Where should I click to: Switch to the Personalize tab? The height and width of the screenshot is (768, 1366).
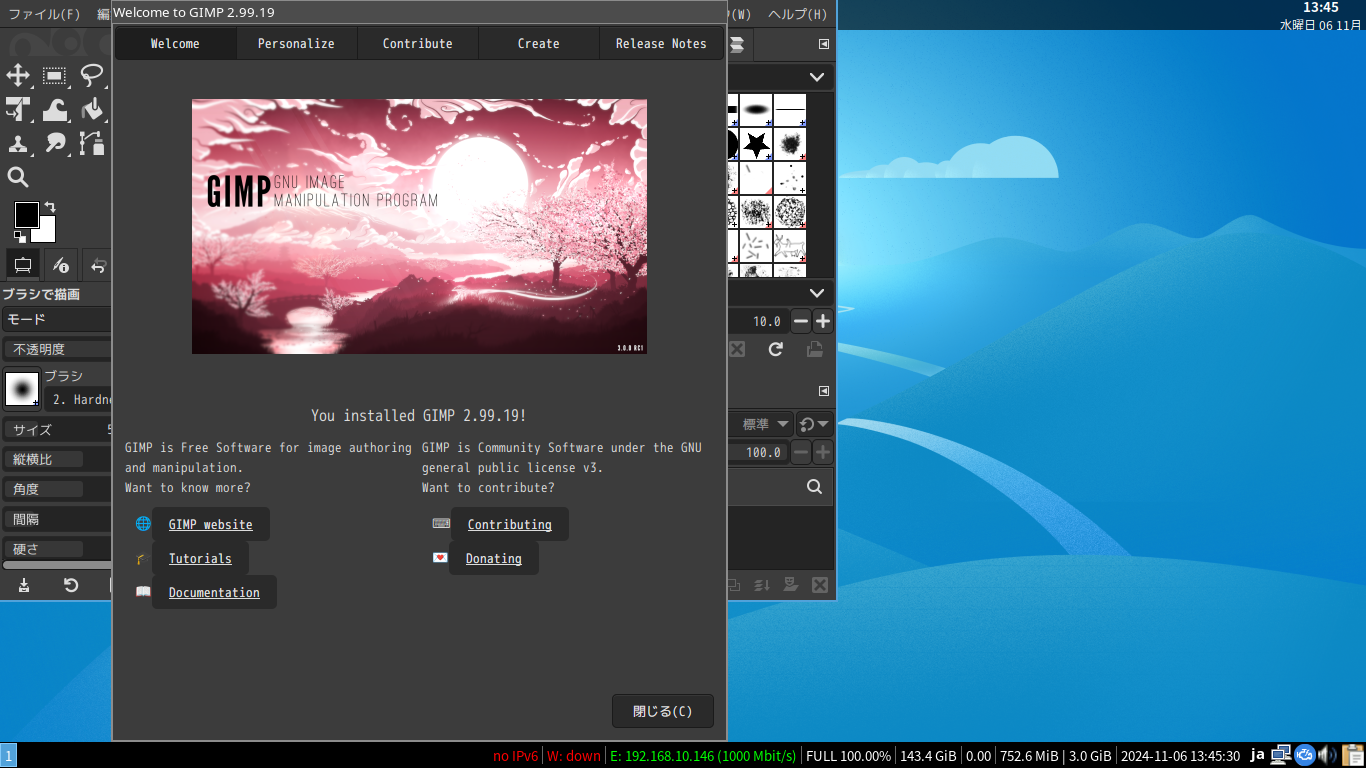coord(296,43)
